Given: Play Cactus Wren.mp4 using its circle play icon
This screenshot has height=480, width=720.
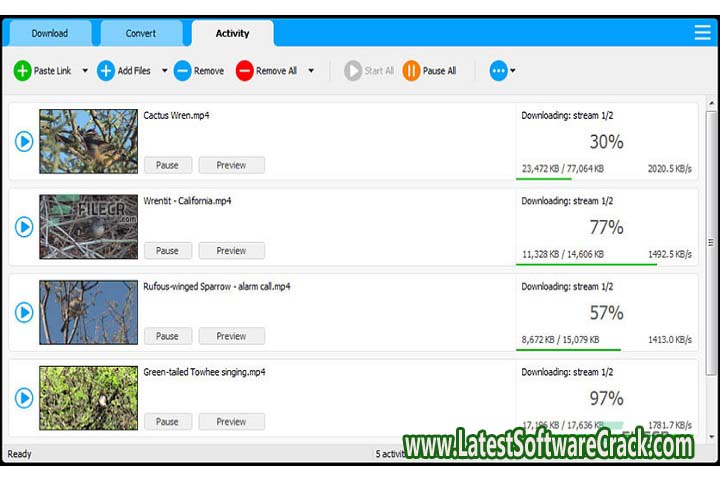Looking at the screenshot, I should [x=24, y=141].
